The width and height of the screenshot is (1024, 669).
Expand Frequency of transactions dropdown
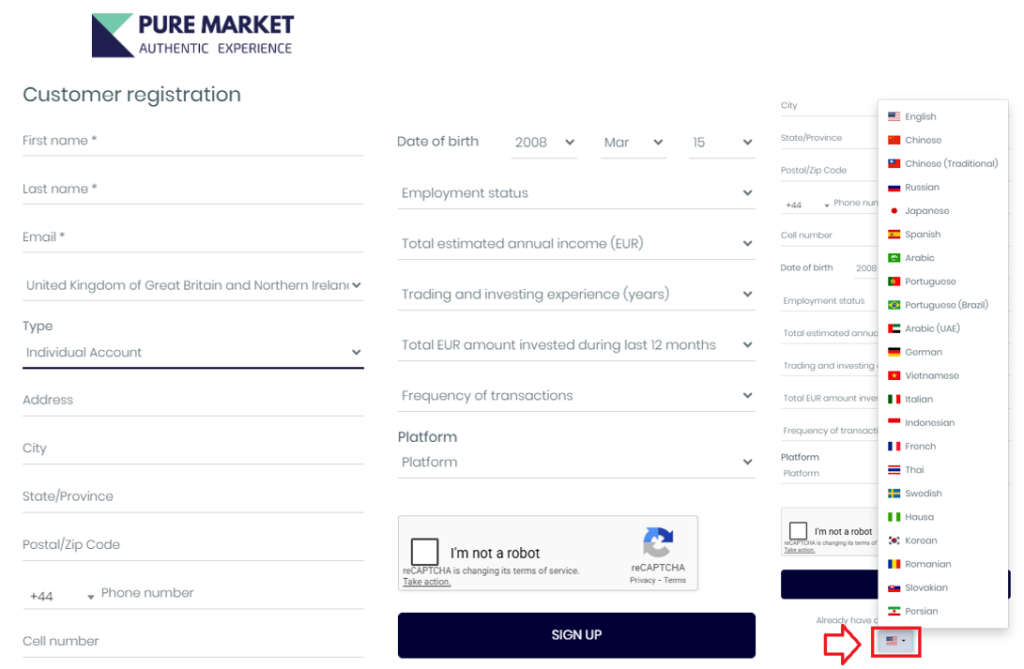(x=575, y=396)
